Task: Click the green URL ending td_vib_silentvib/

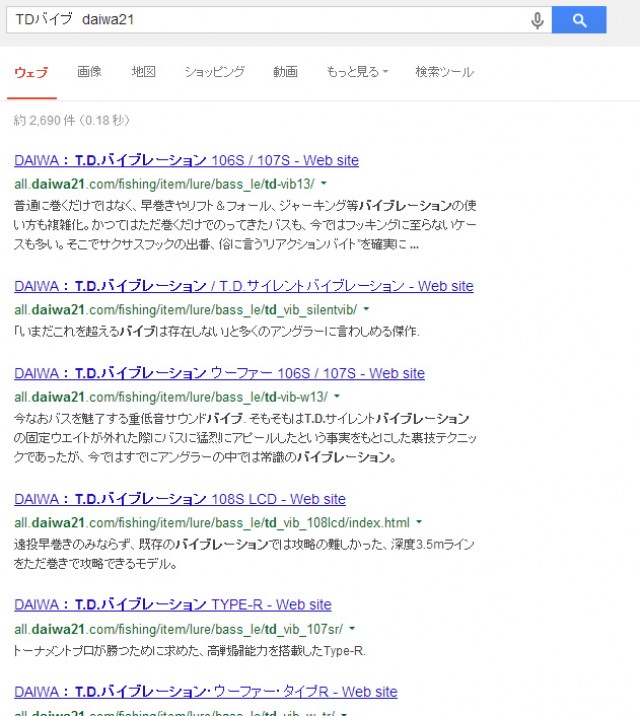Action: 185,310
